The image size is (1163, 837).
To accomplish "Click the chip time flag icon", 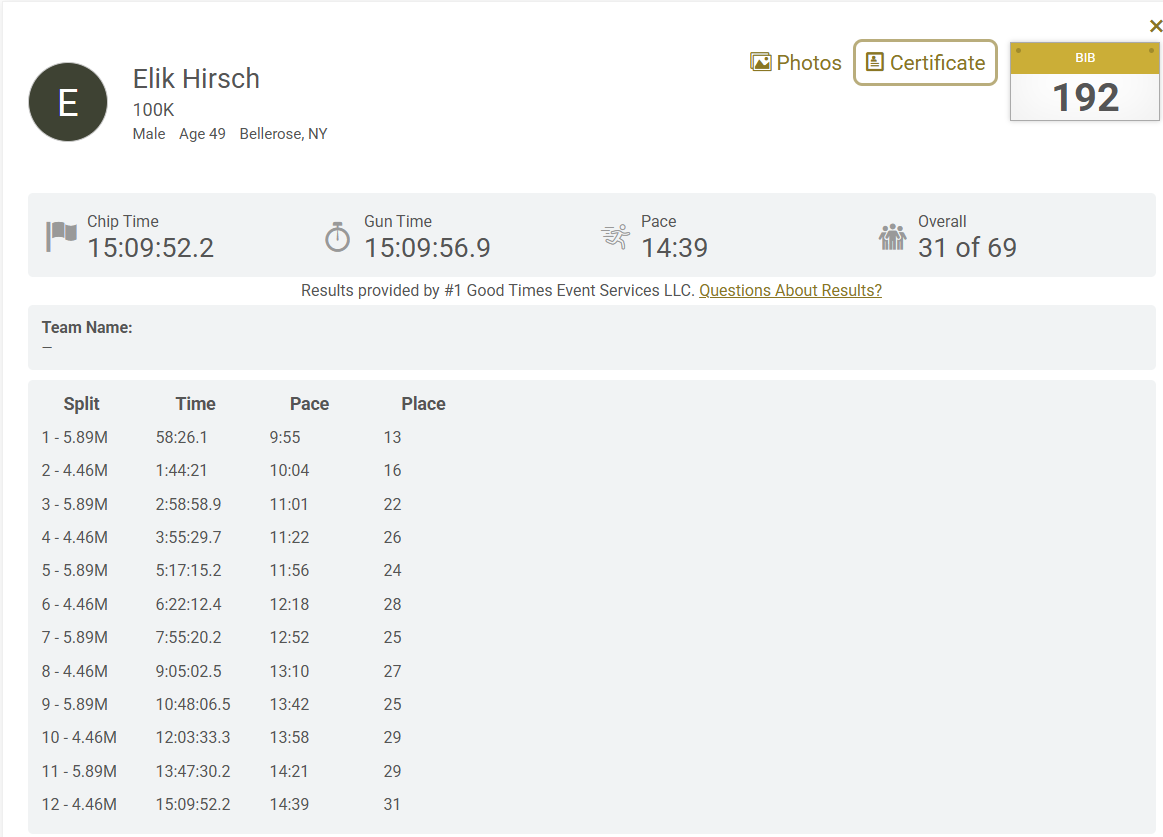I will pyautogui.click(x=61, y=237).
